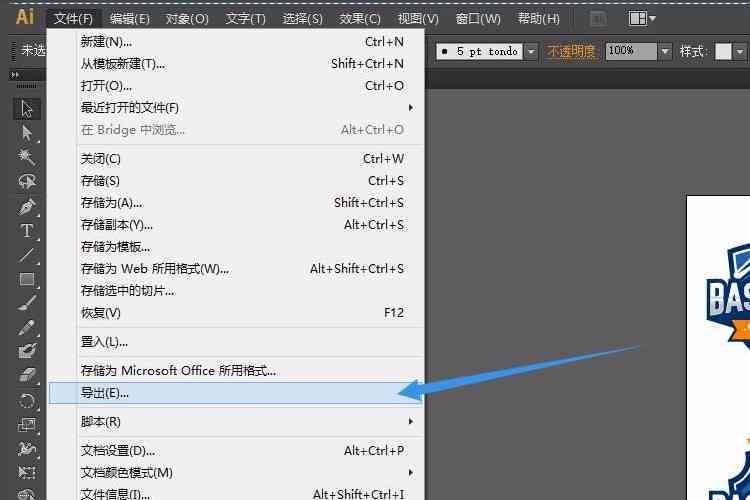Click the 5 pt tondo brush field

pyautogui.click(x=480, y=52)
